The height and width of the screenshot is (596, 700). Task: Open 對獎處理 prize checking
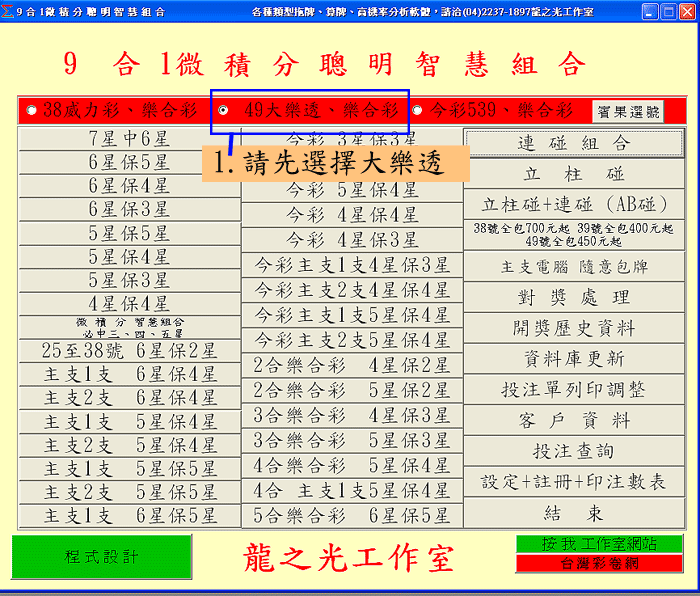[x=573, y=298]
